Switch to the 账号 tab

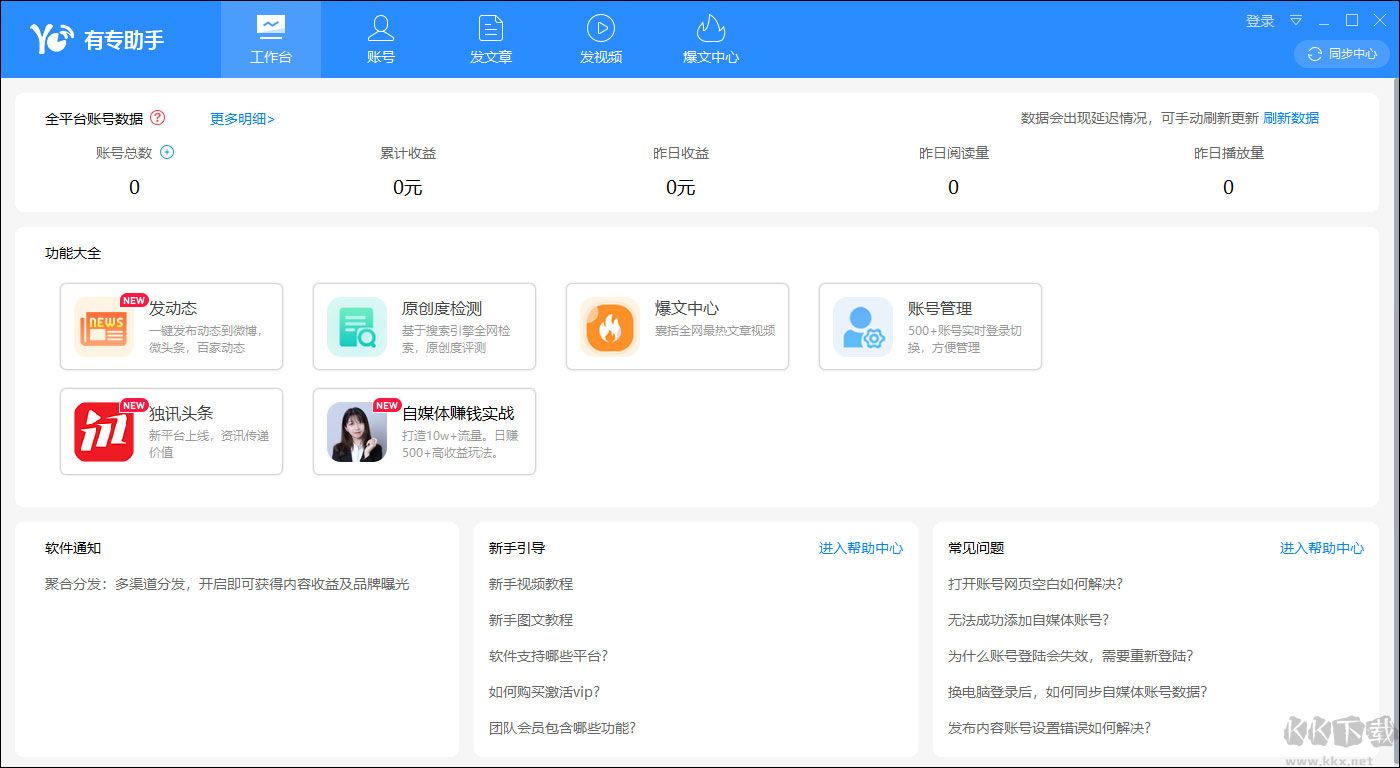coord(380,39)
